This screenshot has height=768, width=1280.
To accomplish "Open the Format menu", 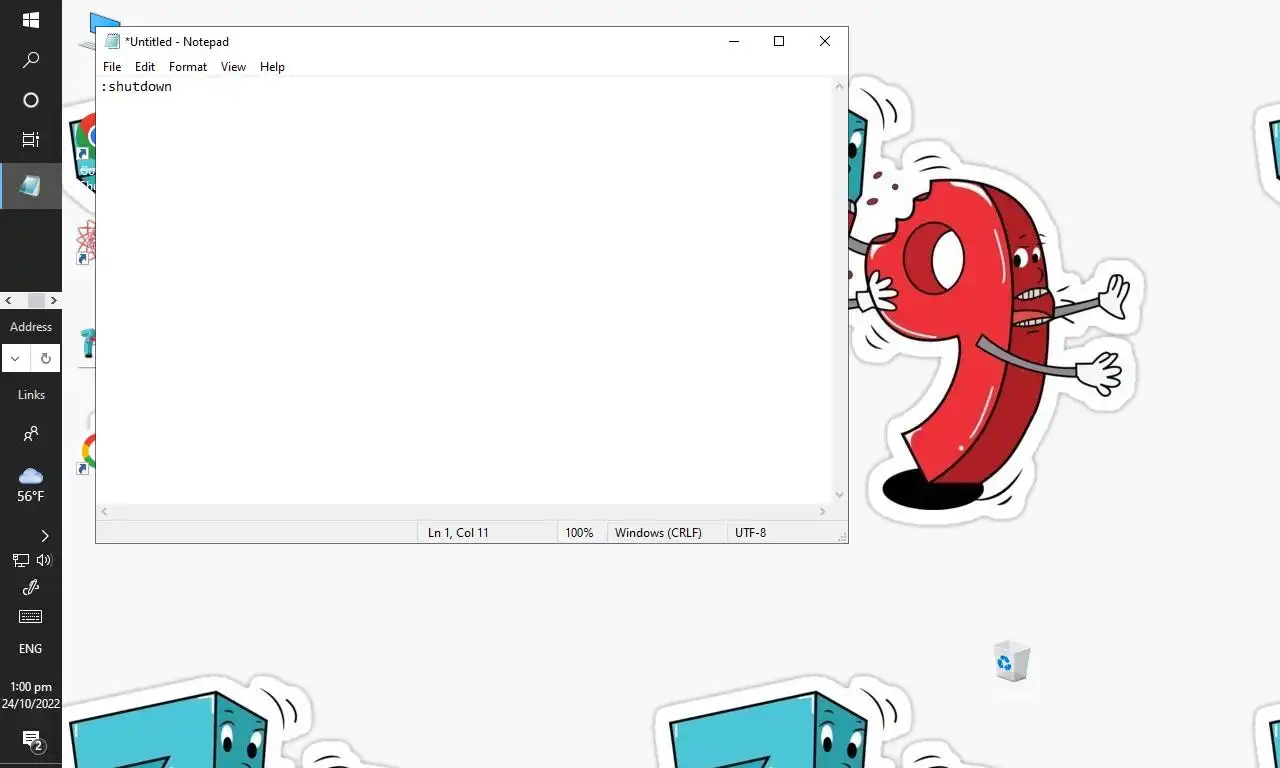I will pyautogui.click(x=188, y=67).
